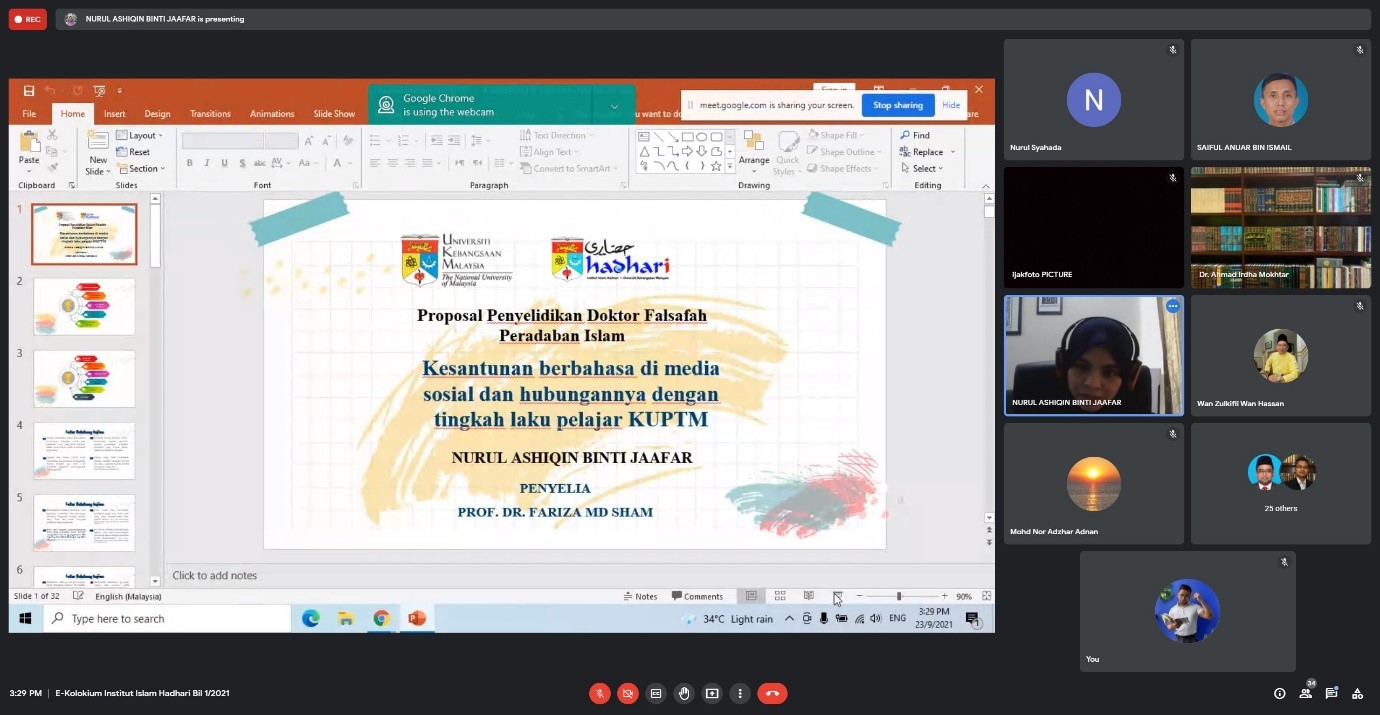The image size is (1380, 715).
Task: Unmute the microphone in Meet
Action: (600, 693)
